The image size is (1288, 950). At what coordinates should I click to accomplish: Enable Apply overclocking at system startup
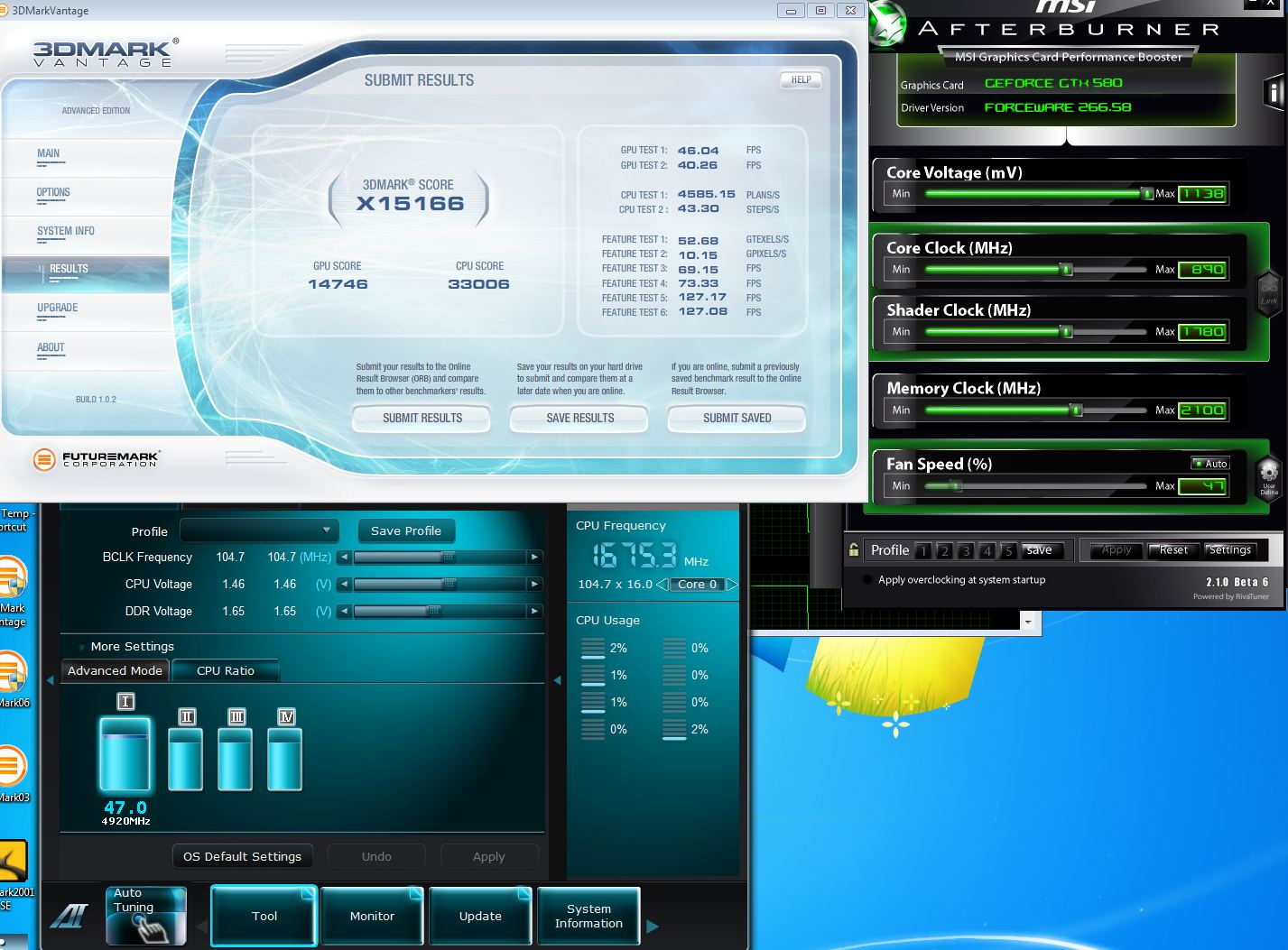click(x=867, y=579)
